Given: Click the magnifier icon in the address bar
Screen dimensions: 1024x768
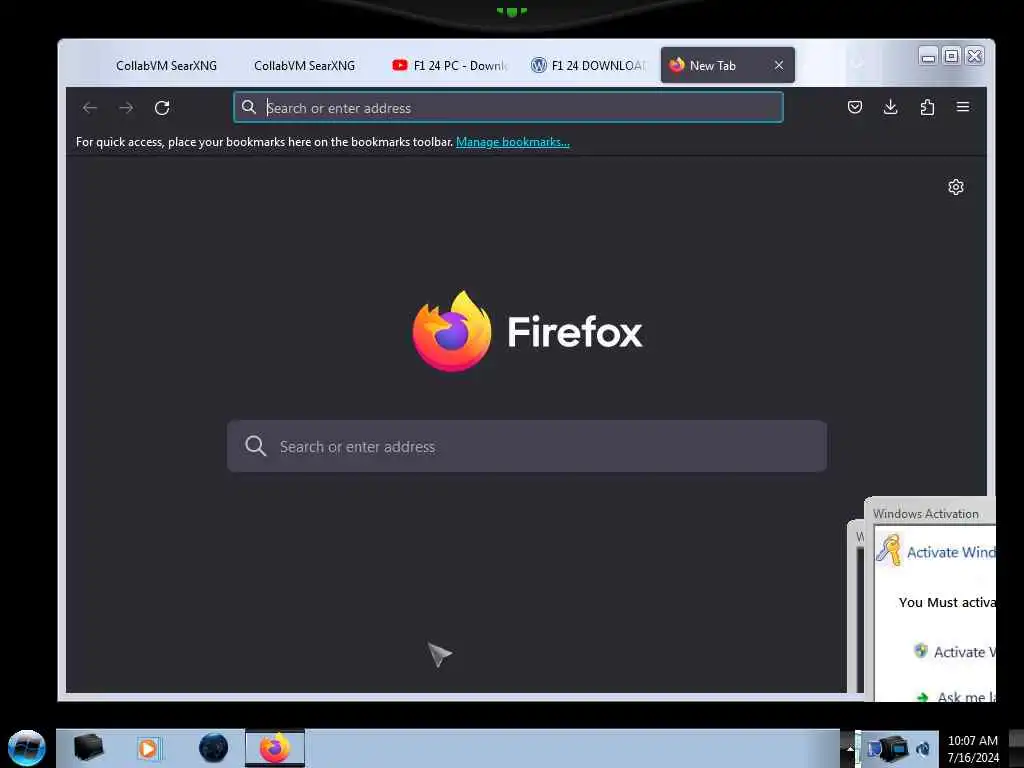Looking at the screenshot, I should tap(249, 107).
